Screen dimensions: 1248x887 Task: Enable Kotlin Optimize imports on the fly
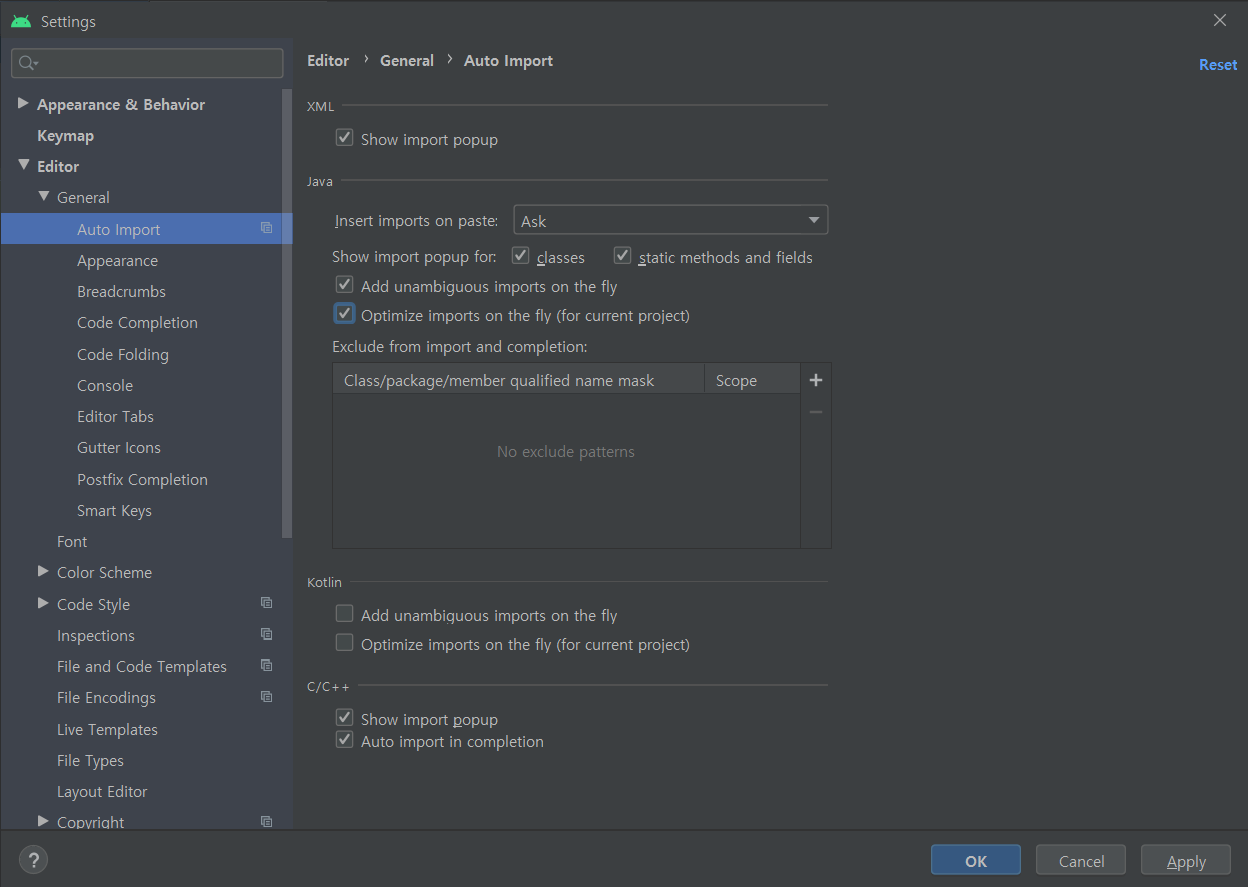[344, 643]
